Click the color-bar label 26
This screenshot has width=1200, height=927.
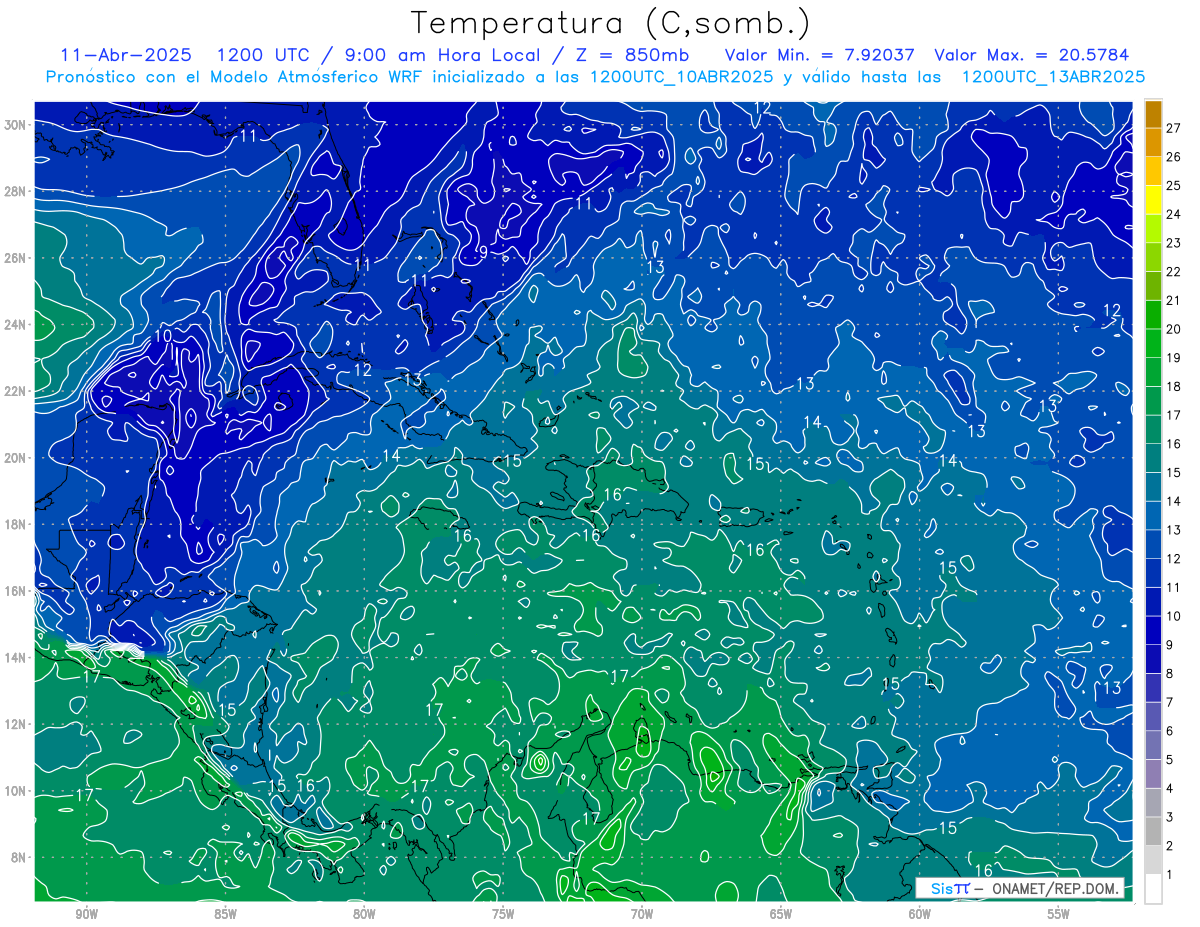point(1174,157)
